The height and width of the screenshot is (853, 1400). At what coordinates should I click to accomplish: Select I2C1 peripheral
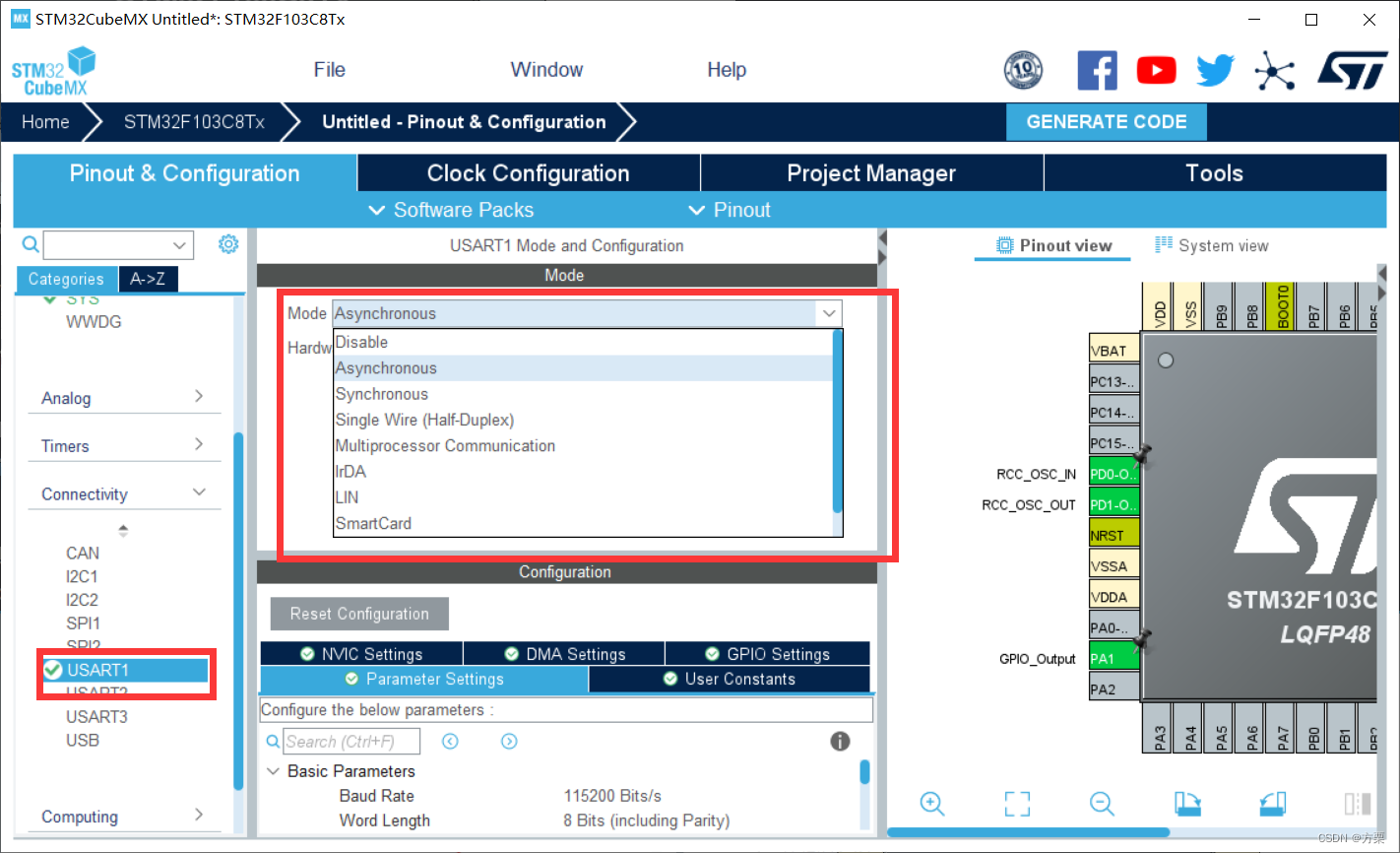coord(82,576)
